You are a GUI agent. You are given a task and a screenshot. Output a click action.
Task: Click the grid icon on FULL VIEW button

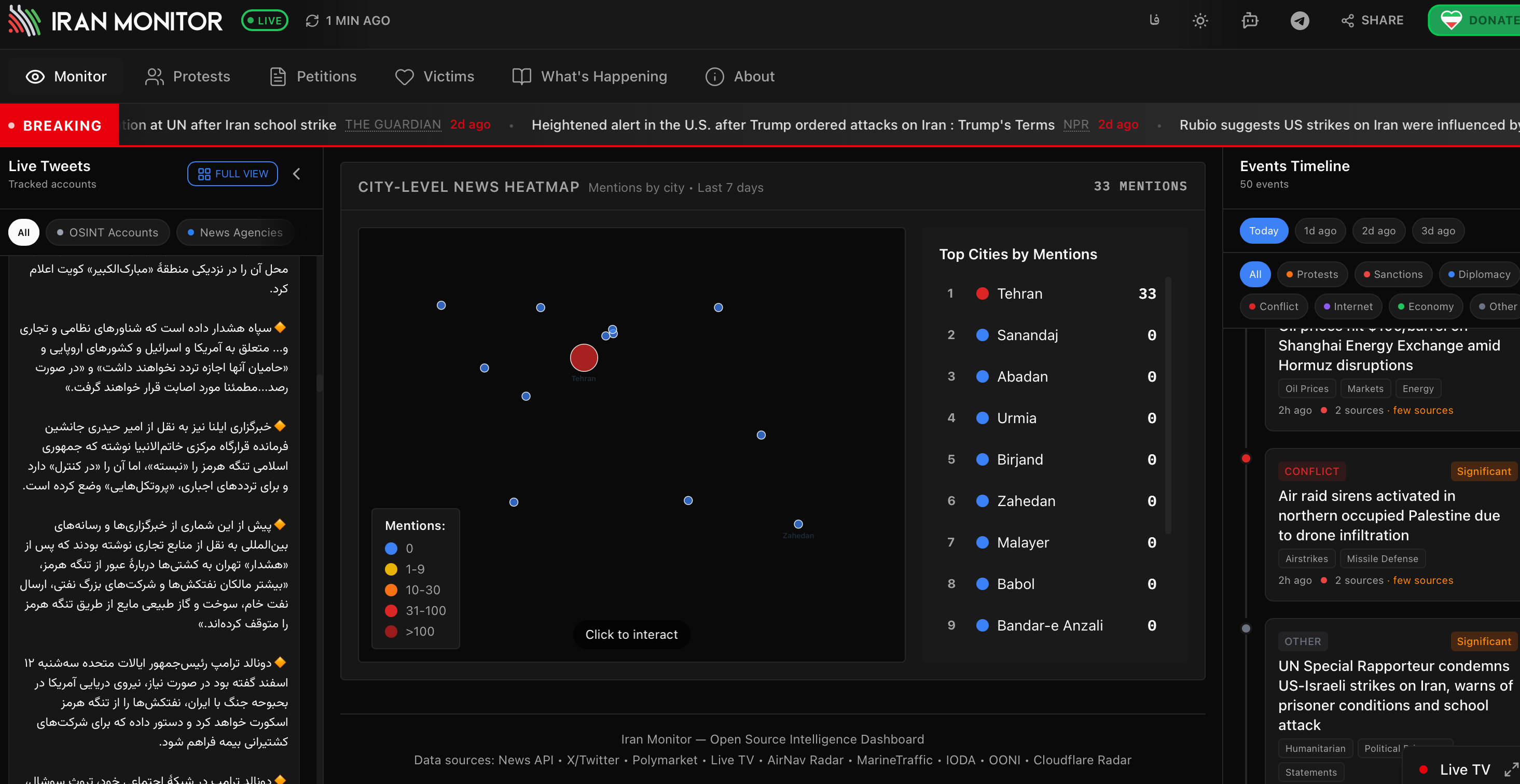click(x=204, y=174)
